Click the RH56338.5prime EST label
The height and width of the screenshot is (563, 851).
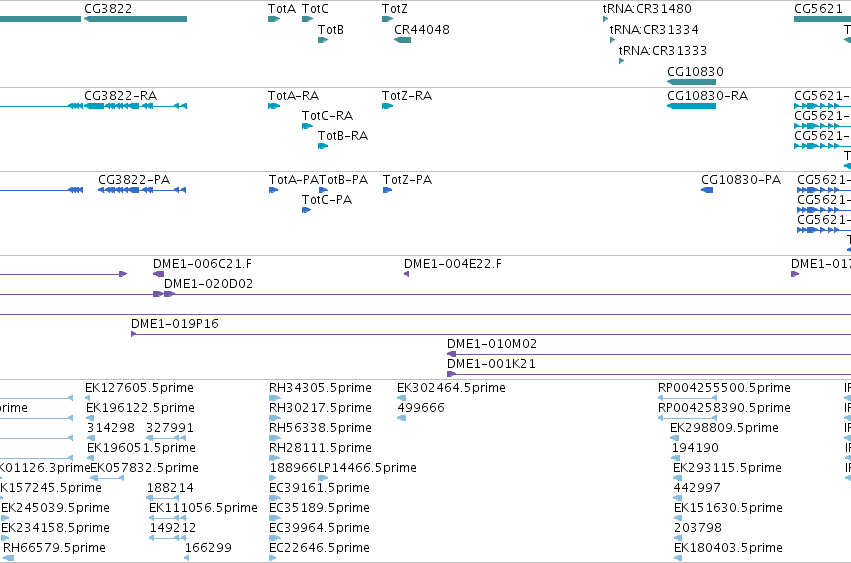320,428
